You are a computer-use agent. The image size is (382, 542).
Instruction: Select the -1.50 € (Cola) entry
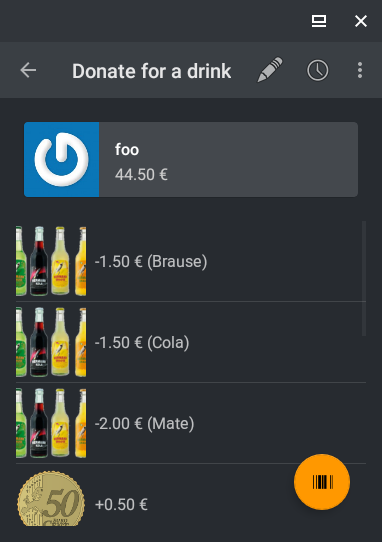click(191, 342)
